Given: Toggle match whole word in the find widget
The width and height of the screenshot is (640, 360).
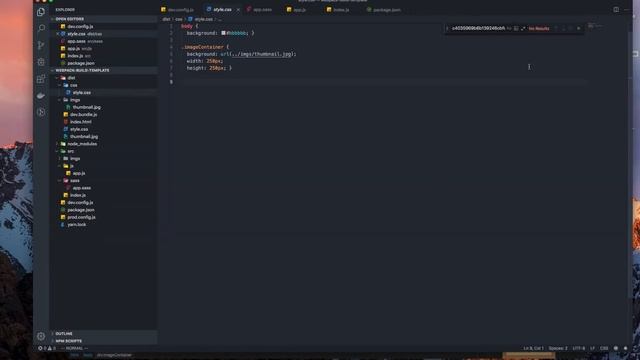Looking at the screenshot, I should click(516, 29).
